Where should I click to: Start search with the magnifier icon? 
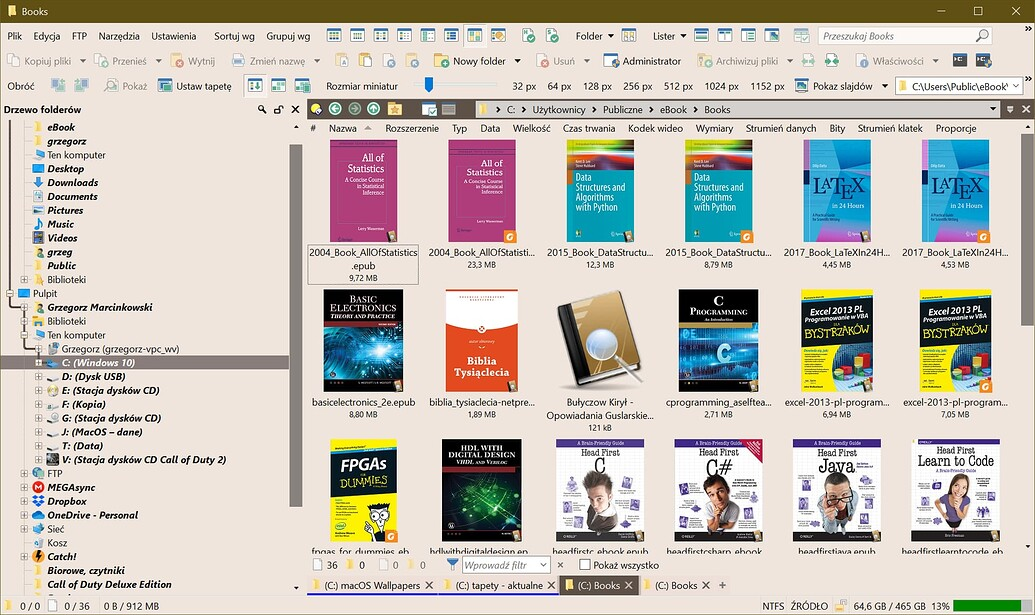click(x=982, y=36)
